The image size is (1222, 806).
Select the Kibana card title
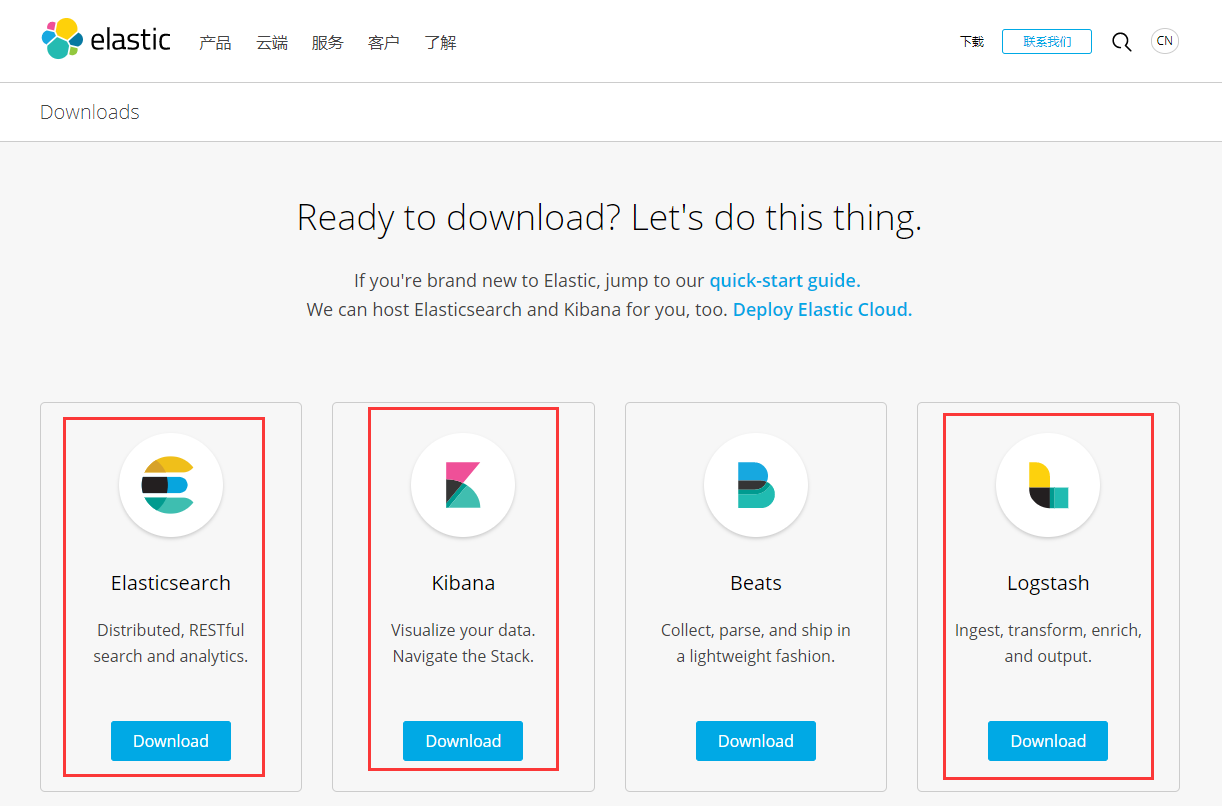click(463, 583)
